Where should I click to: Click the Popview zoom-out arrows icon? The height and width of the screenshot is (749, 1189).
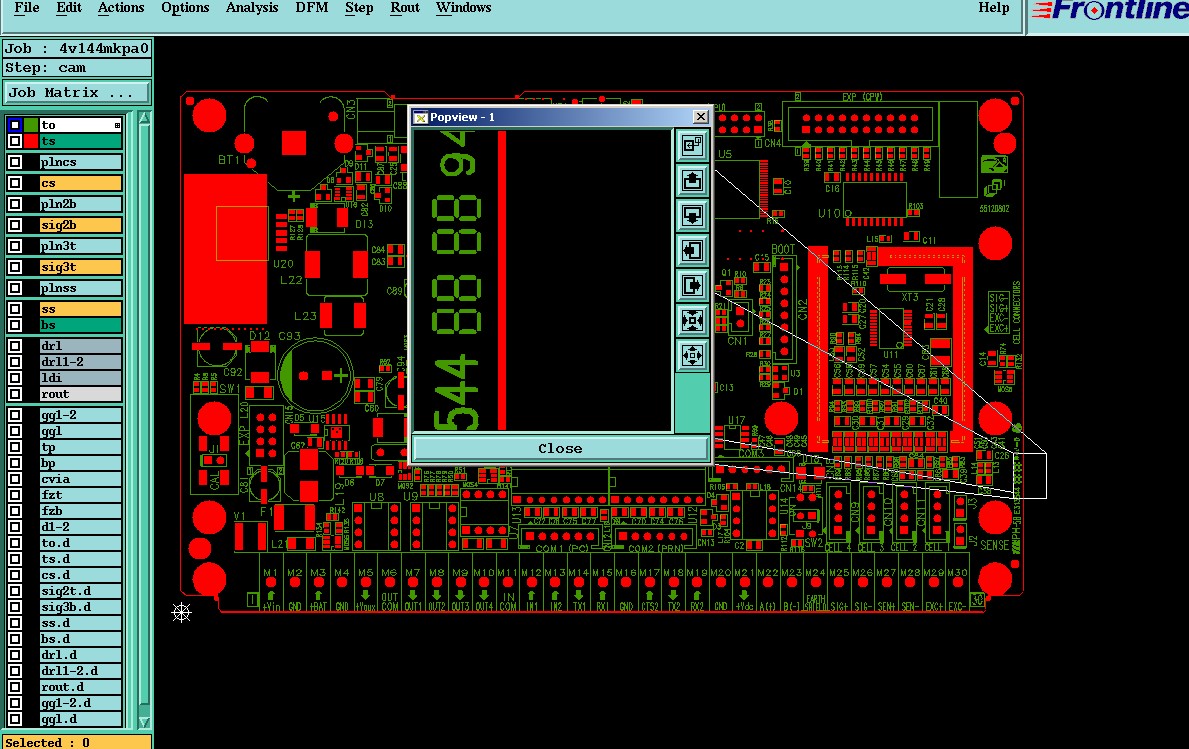point(692,355)
